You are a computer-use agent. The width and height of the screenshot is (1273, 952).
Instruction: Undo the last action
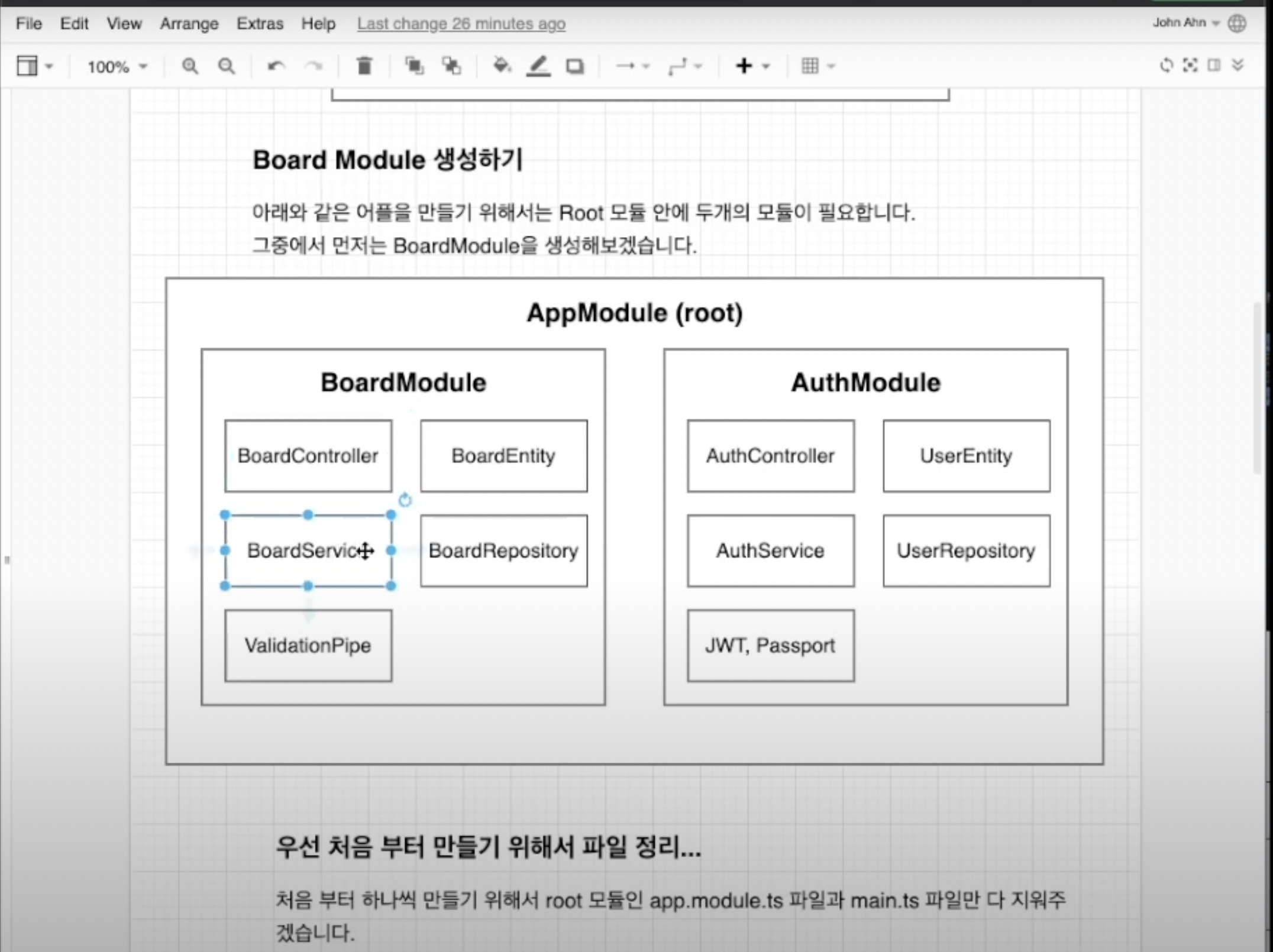click(x=276, y=66)
